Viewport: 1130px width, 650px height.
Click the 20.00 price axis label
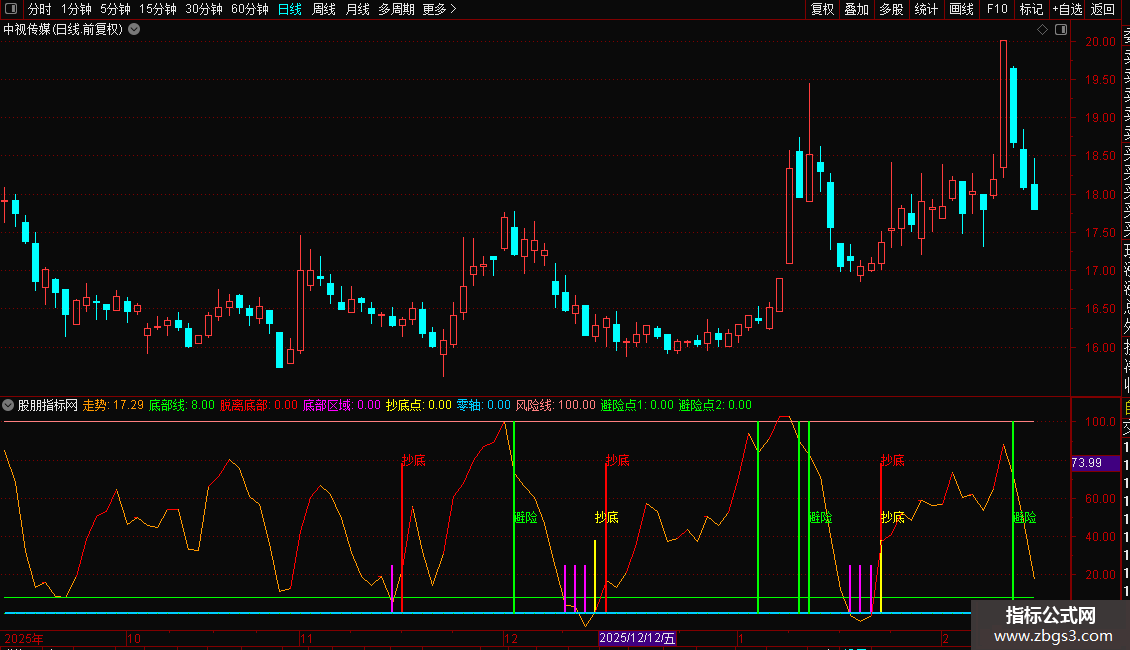[x=1100, y=42]
